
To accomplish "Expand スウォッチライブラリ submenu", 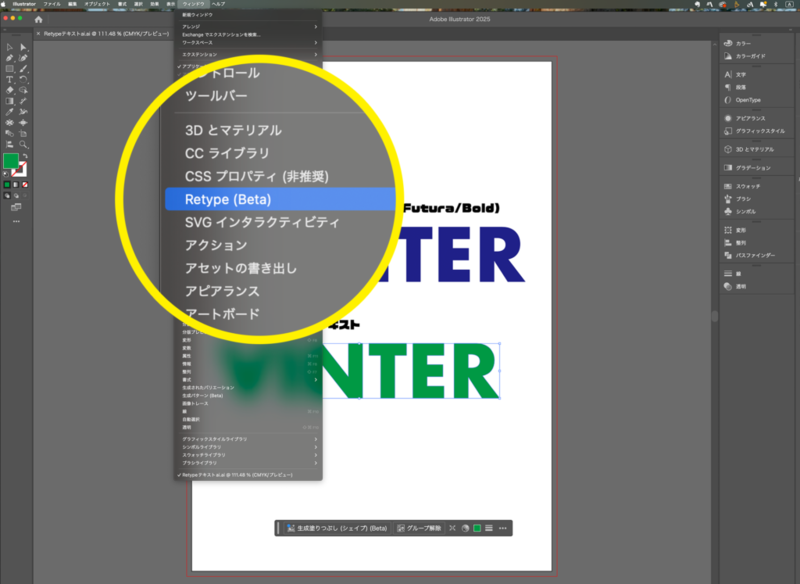I will click(248, 455).
